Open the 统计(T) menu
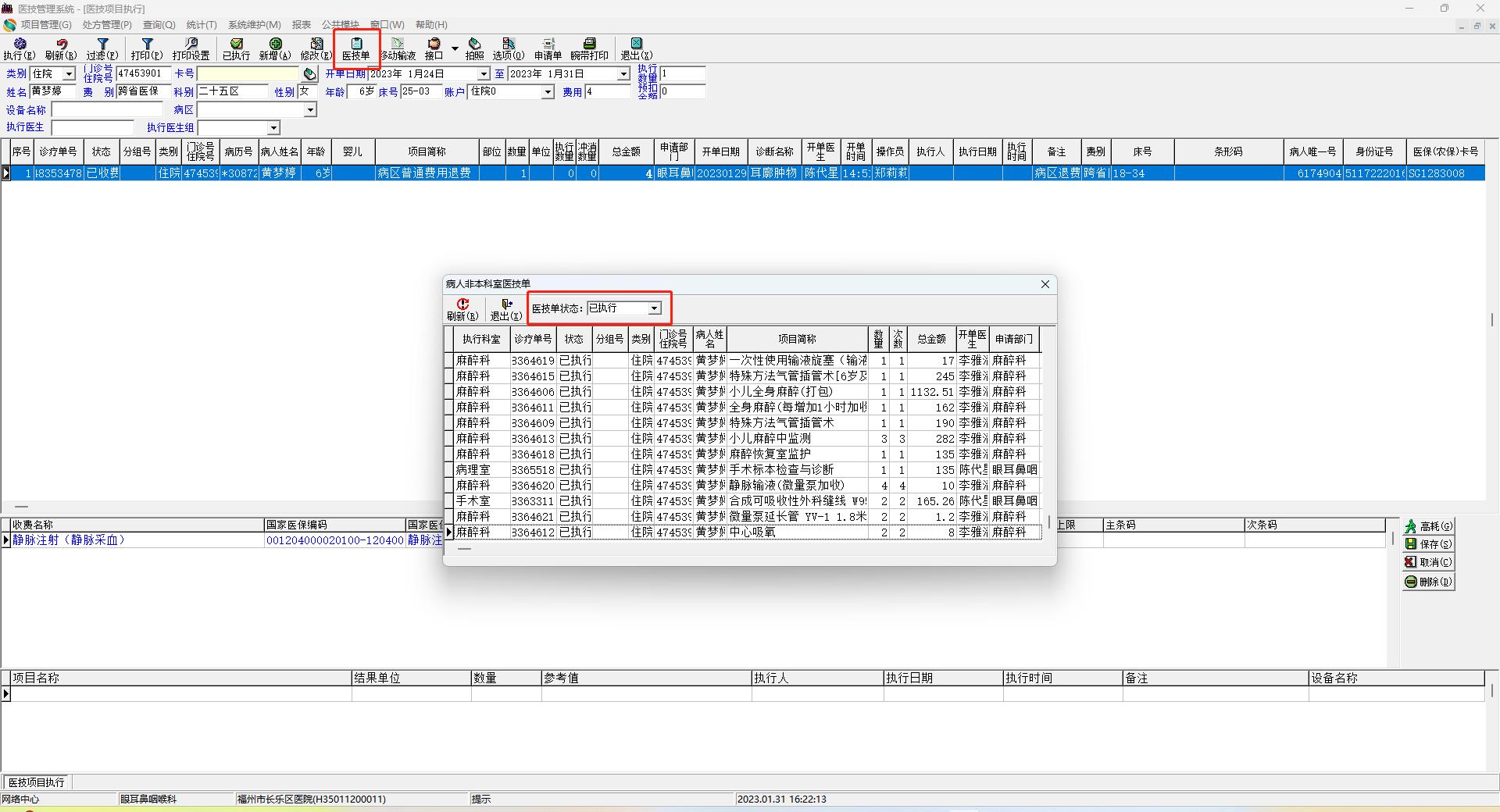 [x=202, y=25]
